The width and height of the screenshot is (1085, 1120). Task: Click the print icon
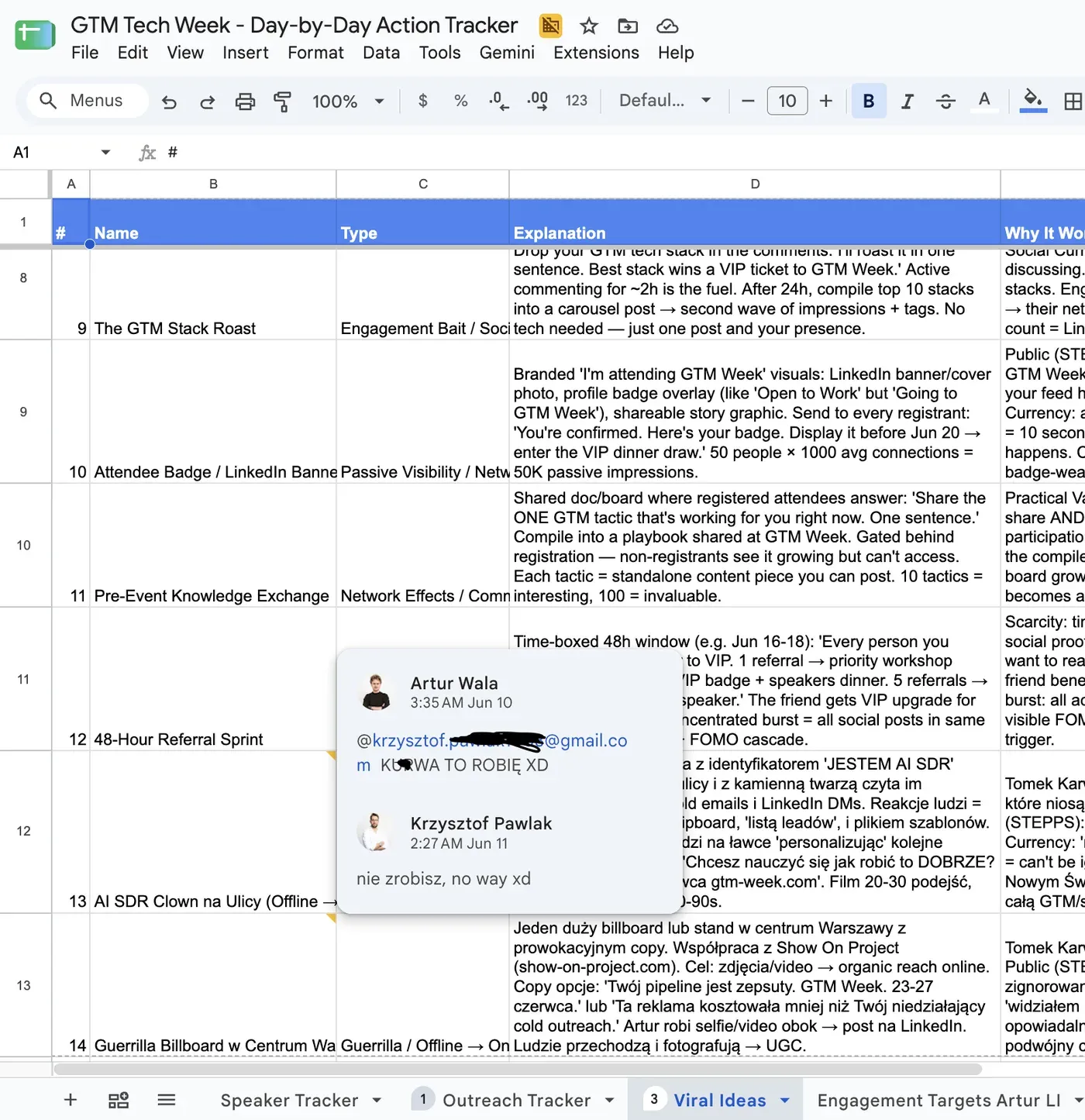click(245, 102)
